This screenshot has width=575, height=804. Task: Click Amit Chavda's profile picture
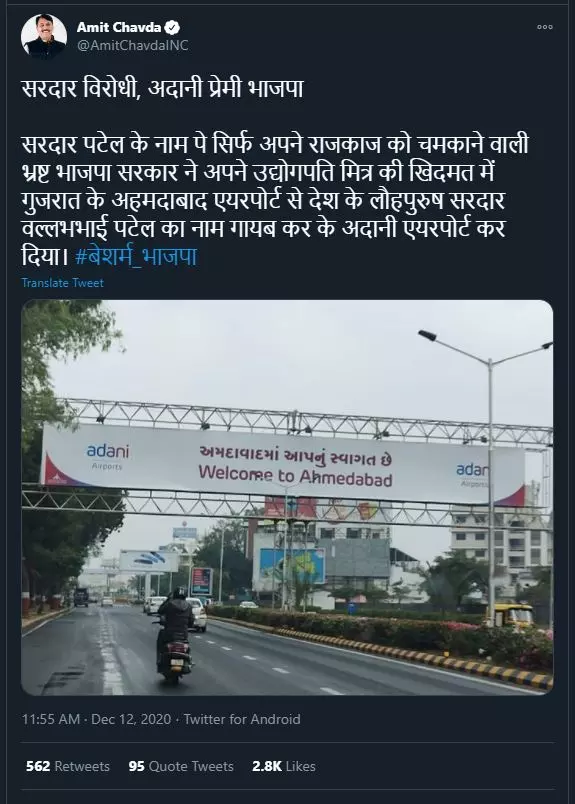[44, 36]
